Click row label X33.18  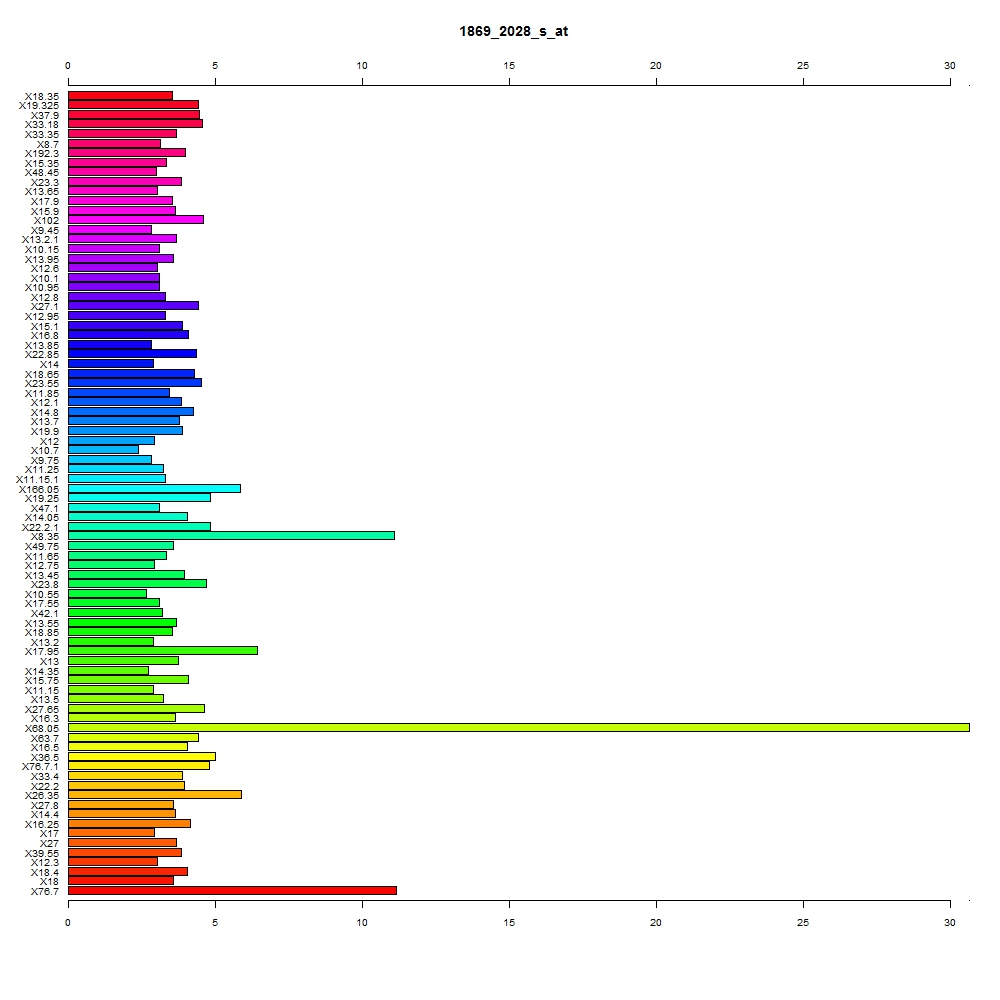tap(41, 124)
